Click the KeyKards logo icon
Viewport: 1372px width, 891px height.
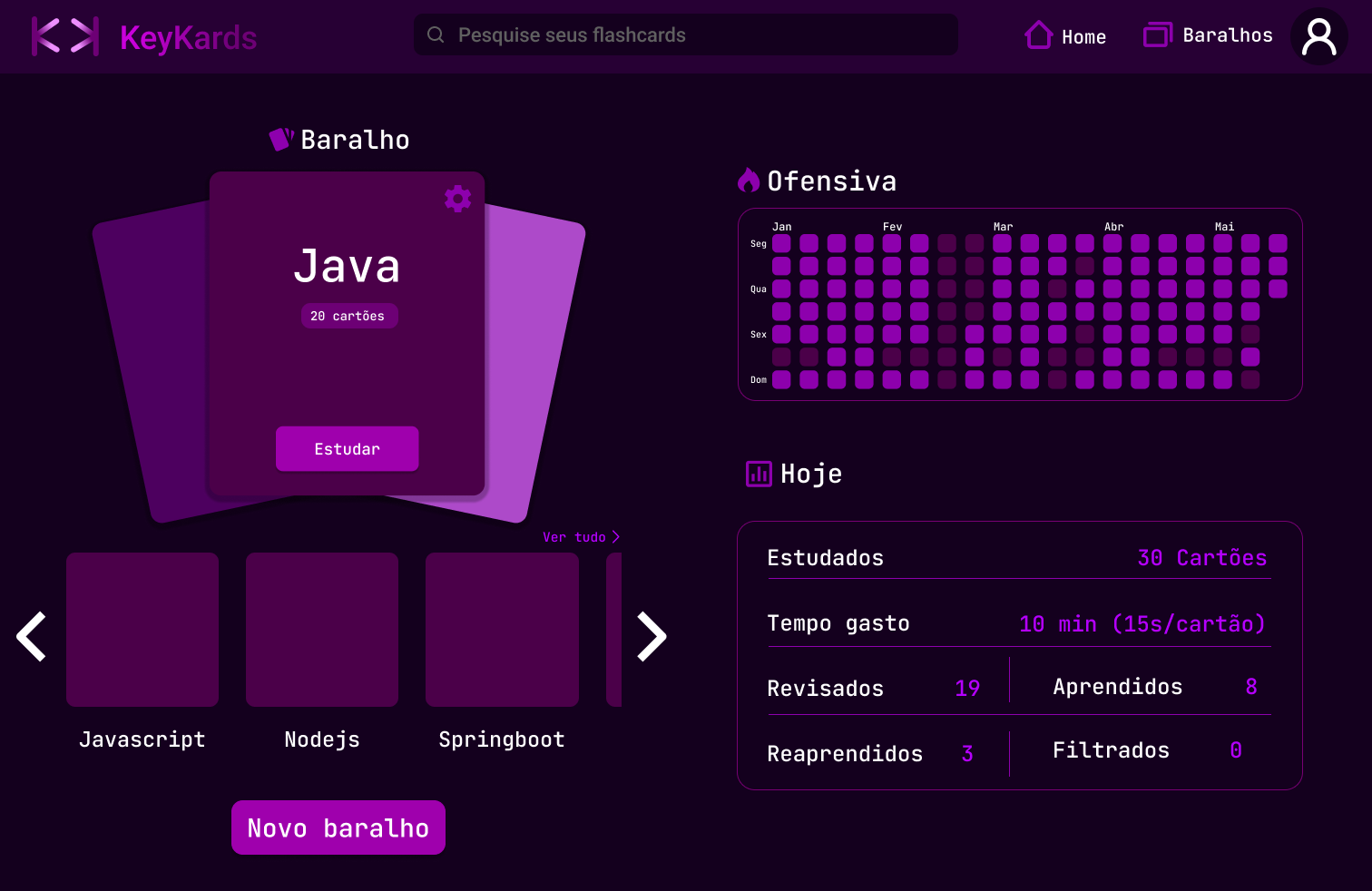point(65,36)
